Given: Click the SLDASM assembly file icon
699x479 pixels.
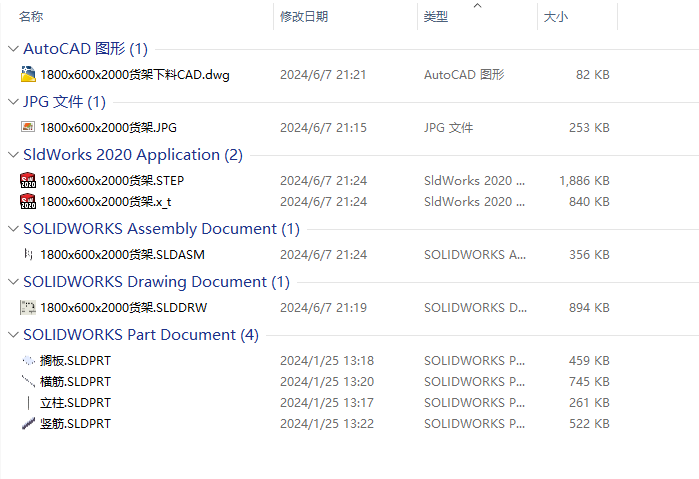Looking at the screenshot, I should point(28,254).
